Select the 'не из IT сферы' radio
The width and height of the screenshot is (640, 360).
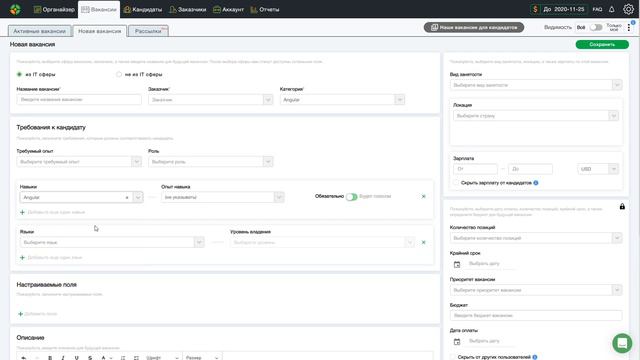click(x=119, y=74)
